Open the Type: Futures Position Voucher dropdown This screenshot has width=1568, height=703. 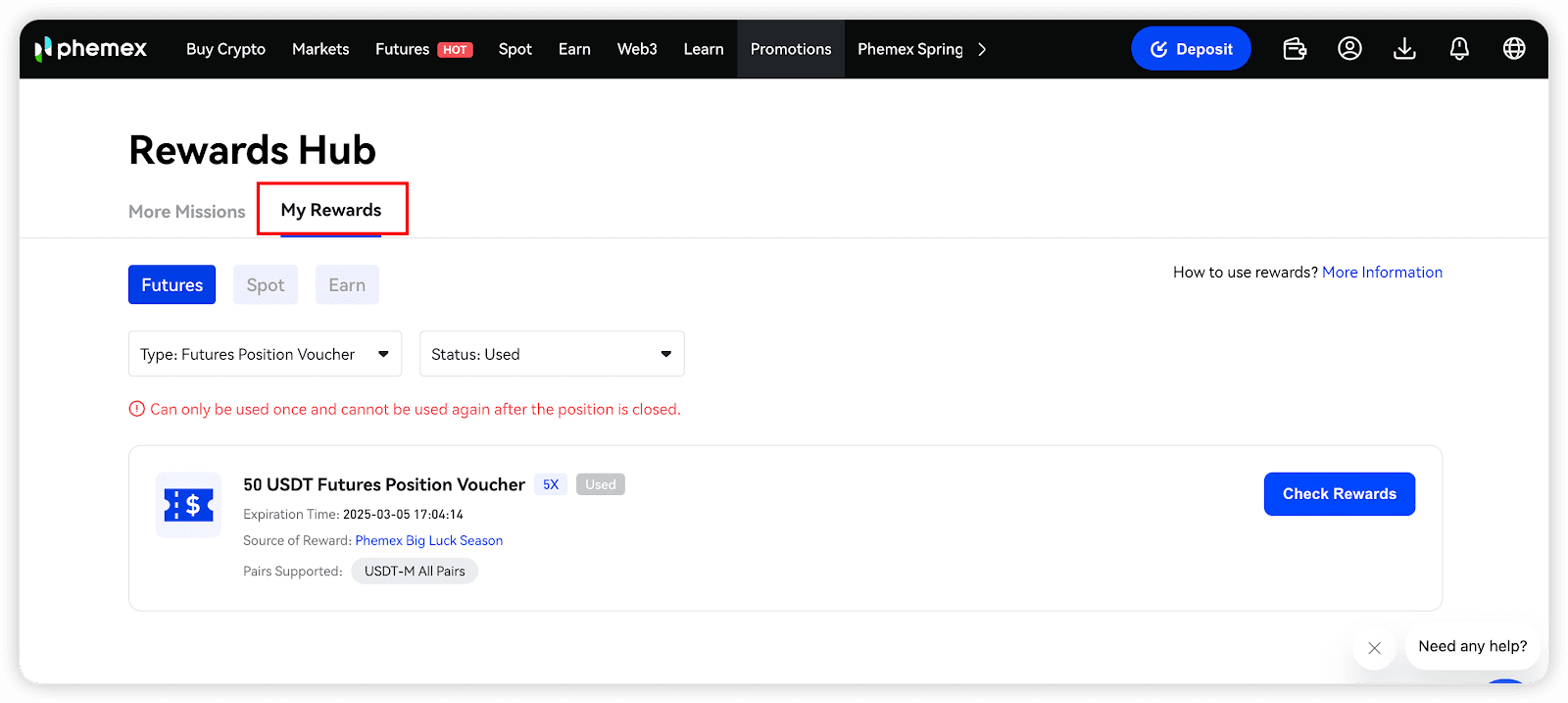point(265,354)
